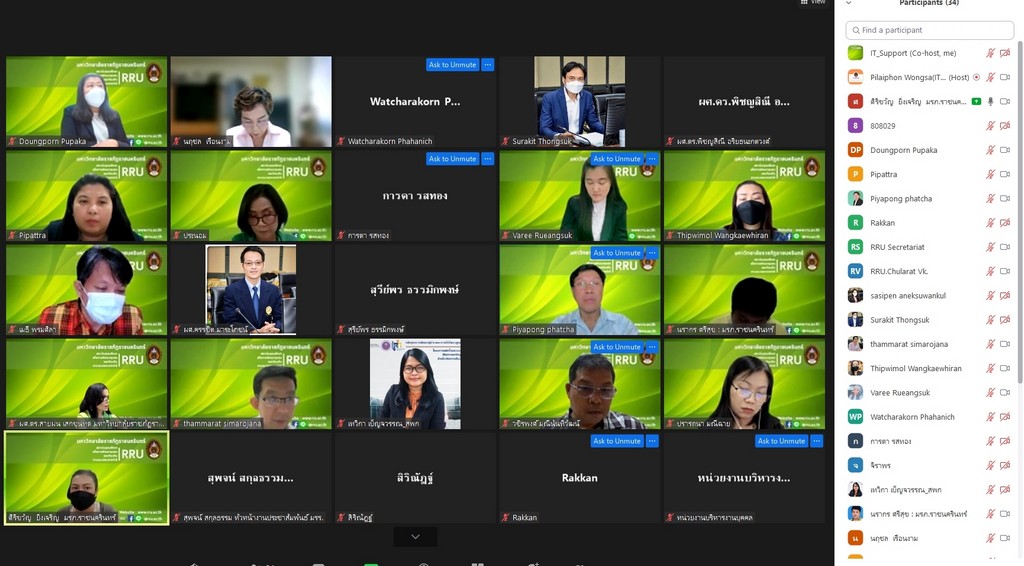Click muted mic icon for Doungporn Pupaka in list
This screenshot has width=1024, height=566.
(x=990, y=149)
